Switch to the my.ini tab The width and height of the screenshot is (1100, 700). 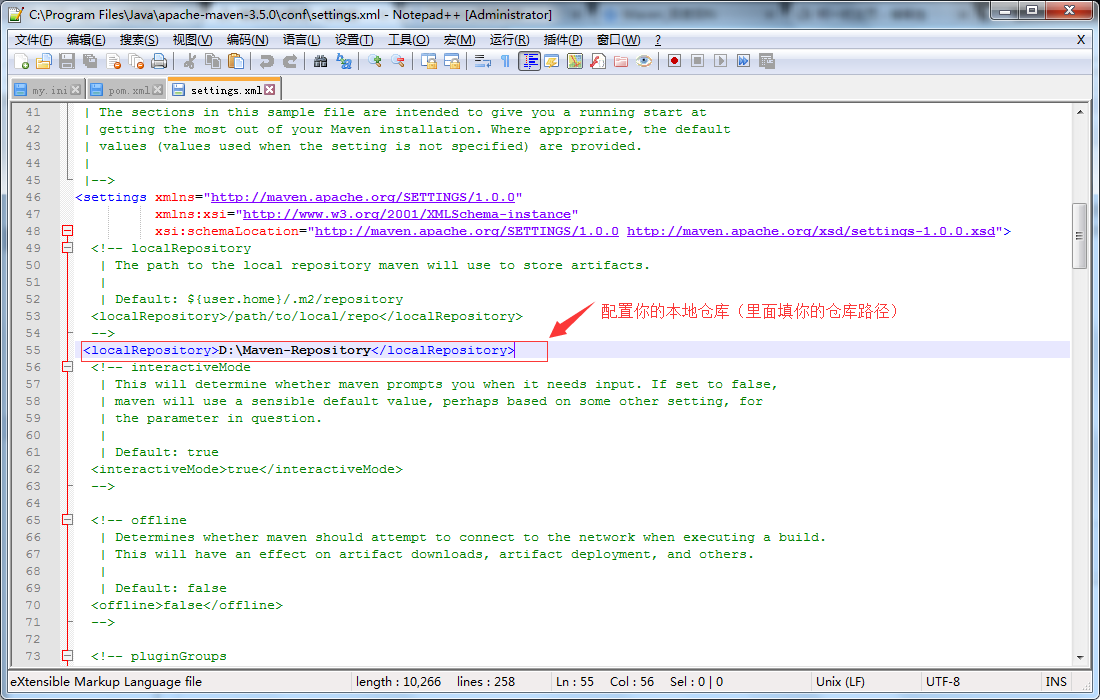pyautogui.click(x=49, y=90)
